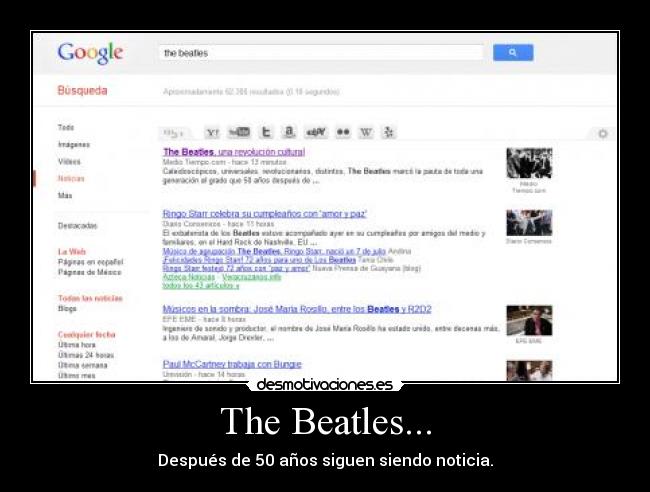This screenshot has width=650, height=492.
Task: Click the Yahoo shortcut icon
Action: [x=212, y=133]
